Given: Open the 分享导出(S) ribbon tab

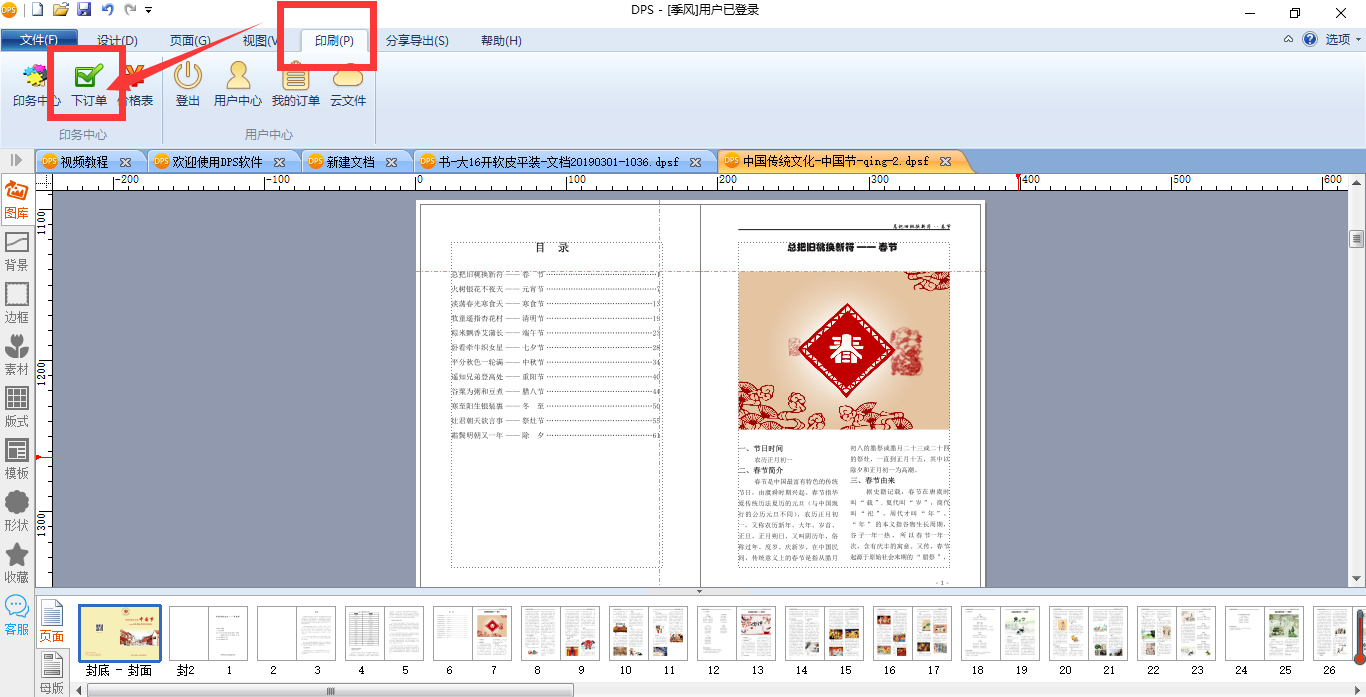Looking at the screenshot, I should pyautogui.click(x=417, y=41).
